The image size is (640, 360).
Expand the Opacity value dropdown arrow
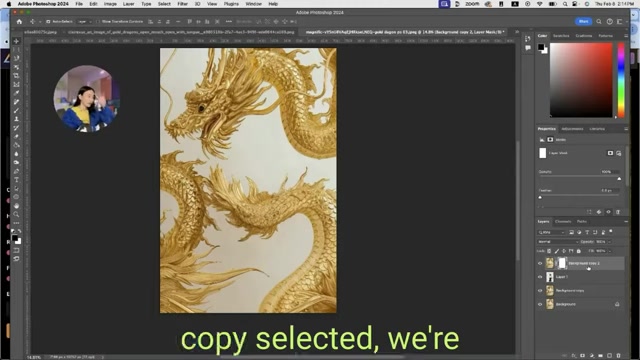tap(610, 242)
